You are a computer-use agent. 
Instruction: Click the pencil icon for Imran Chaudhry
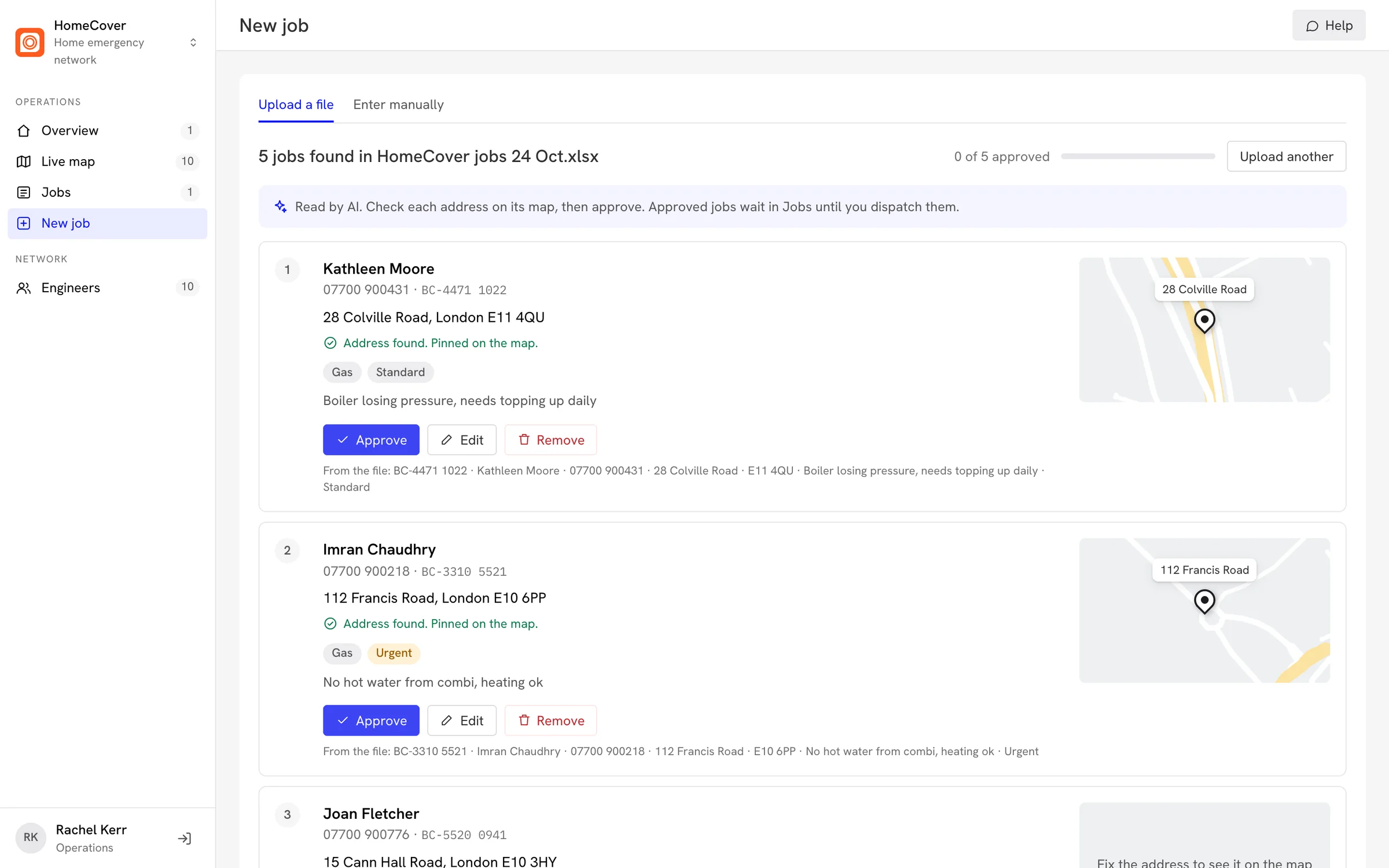pos(446,720)
